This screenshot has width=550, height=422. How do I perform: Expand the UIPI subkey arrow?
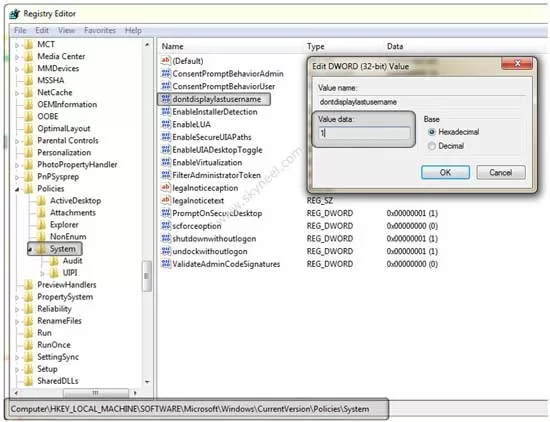(x=42, y=273)
